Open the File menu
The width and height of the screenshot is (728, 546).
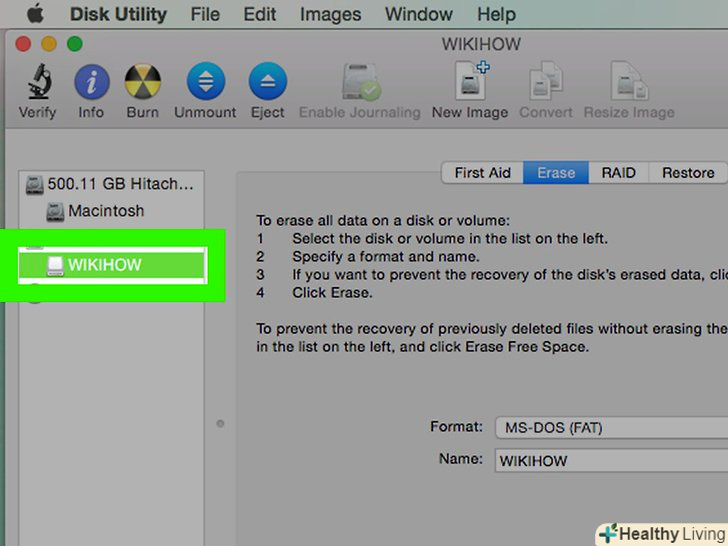(x=205, y=14)
